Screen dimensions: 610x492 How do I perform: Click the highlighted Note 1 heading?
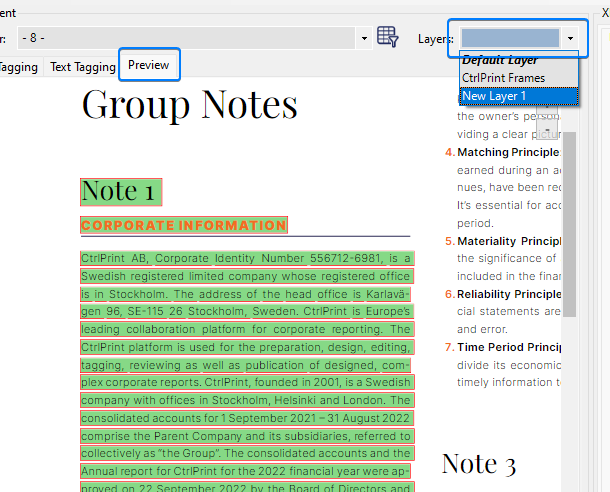(x=119, y=191)
